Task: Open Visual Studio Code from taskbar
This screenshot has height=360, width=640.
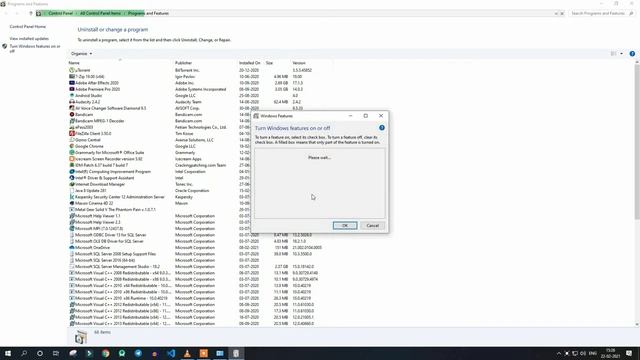Action: 171,353
